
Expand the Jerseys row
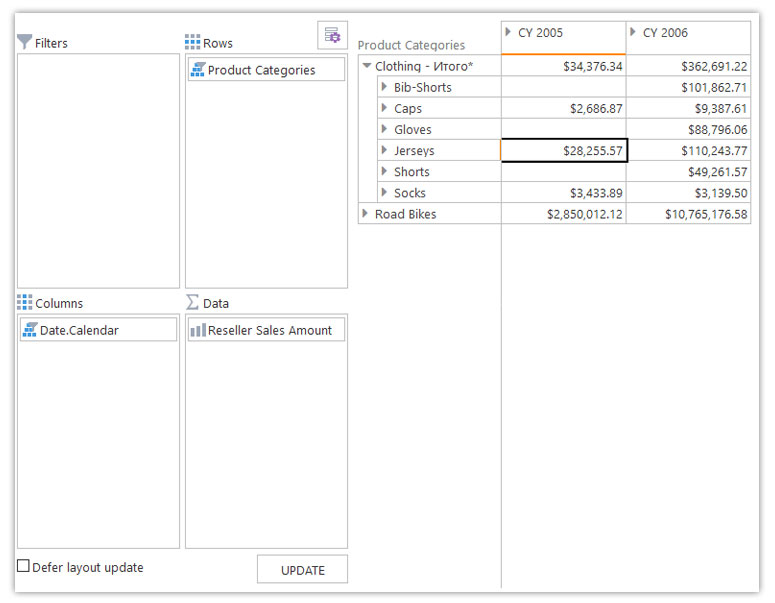[x=384, y=150]
